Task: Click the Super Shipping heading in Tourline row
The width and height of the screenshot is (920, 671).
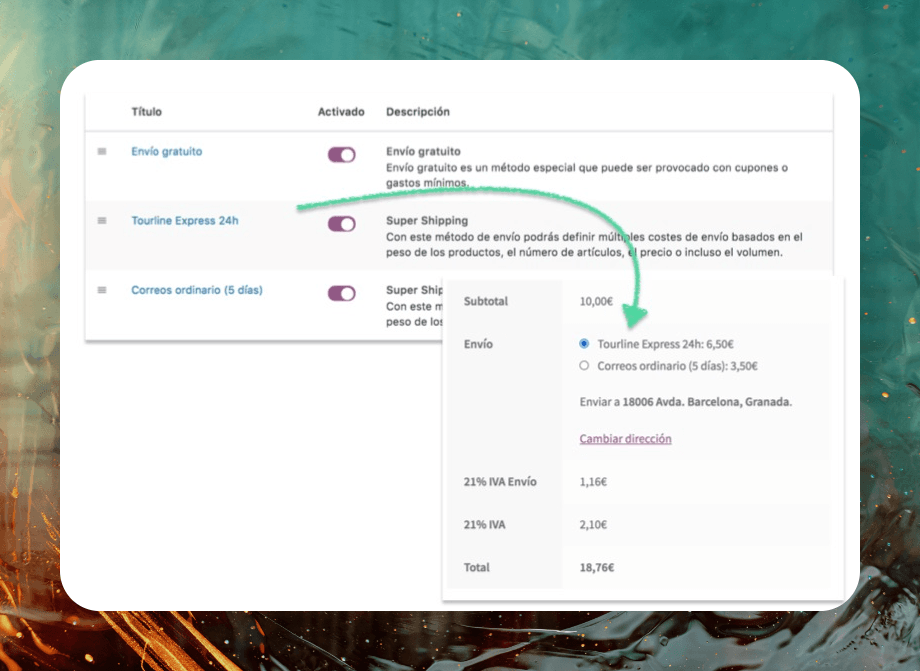Action: (427, 221)
